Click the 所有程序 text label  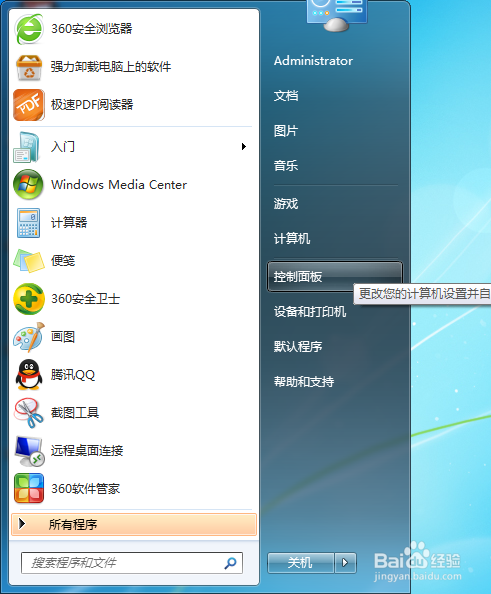(73, 525)
